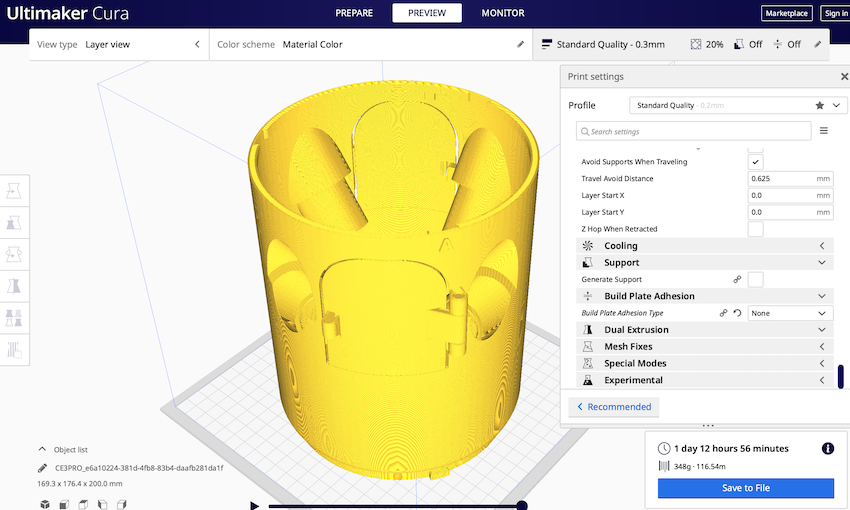
Task: Play the layer simulation
Action: 254,506
